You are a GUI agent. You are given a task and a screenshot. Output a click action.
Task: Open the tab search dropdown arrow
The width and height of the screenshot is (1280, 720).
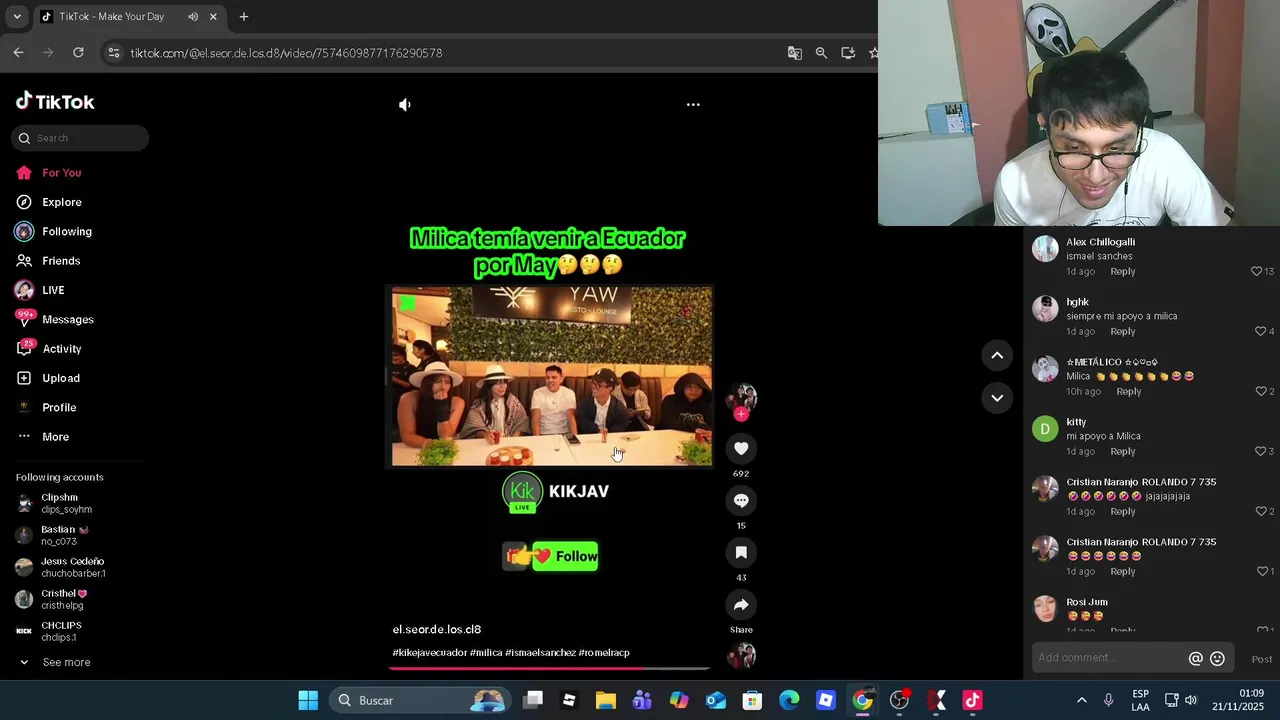(16, 17)
